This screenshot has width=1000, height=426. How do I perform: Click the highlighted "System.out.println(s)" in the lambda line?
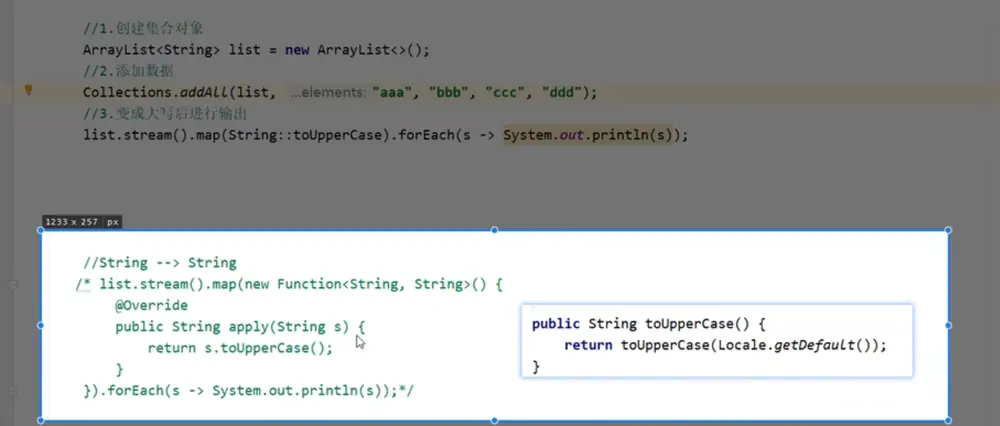pyautogui.click(x=588, y=135)
